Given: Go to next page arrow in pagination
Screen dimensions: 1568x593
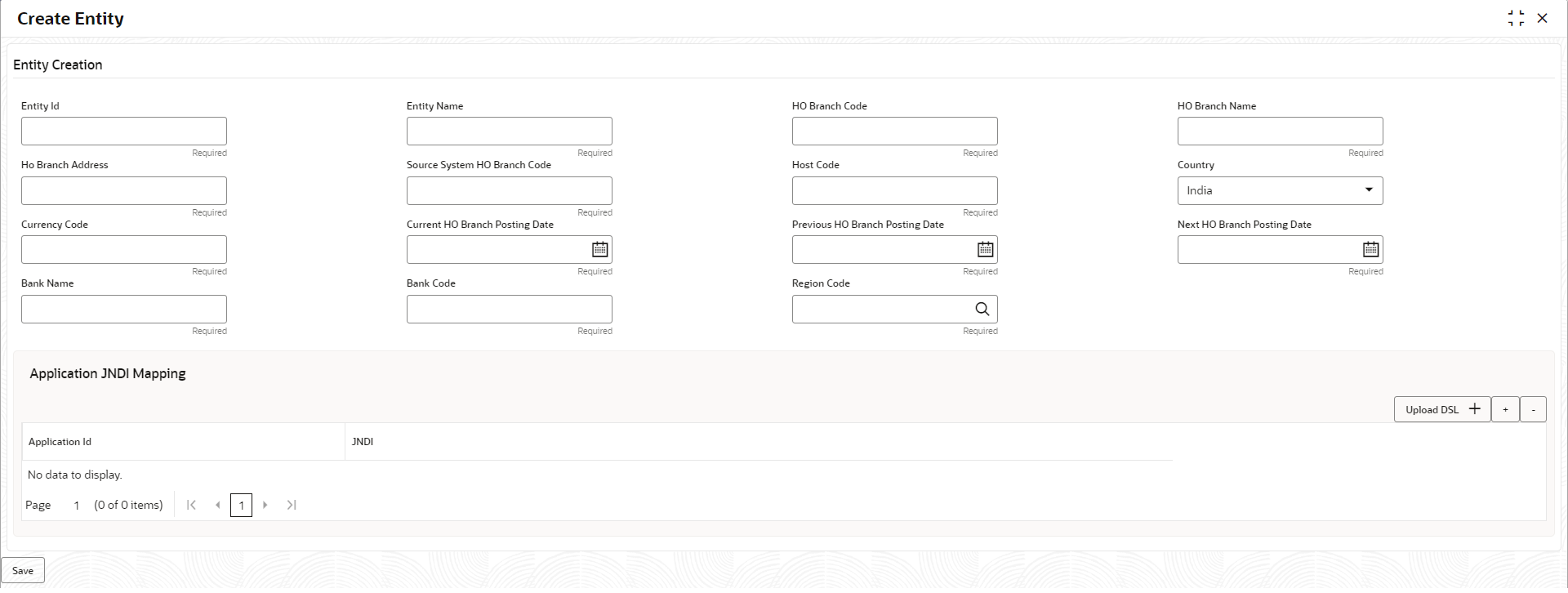Looking at the screenshot, I should (x=265, y=506).
